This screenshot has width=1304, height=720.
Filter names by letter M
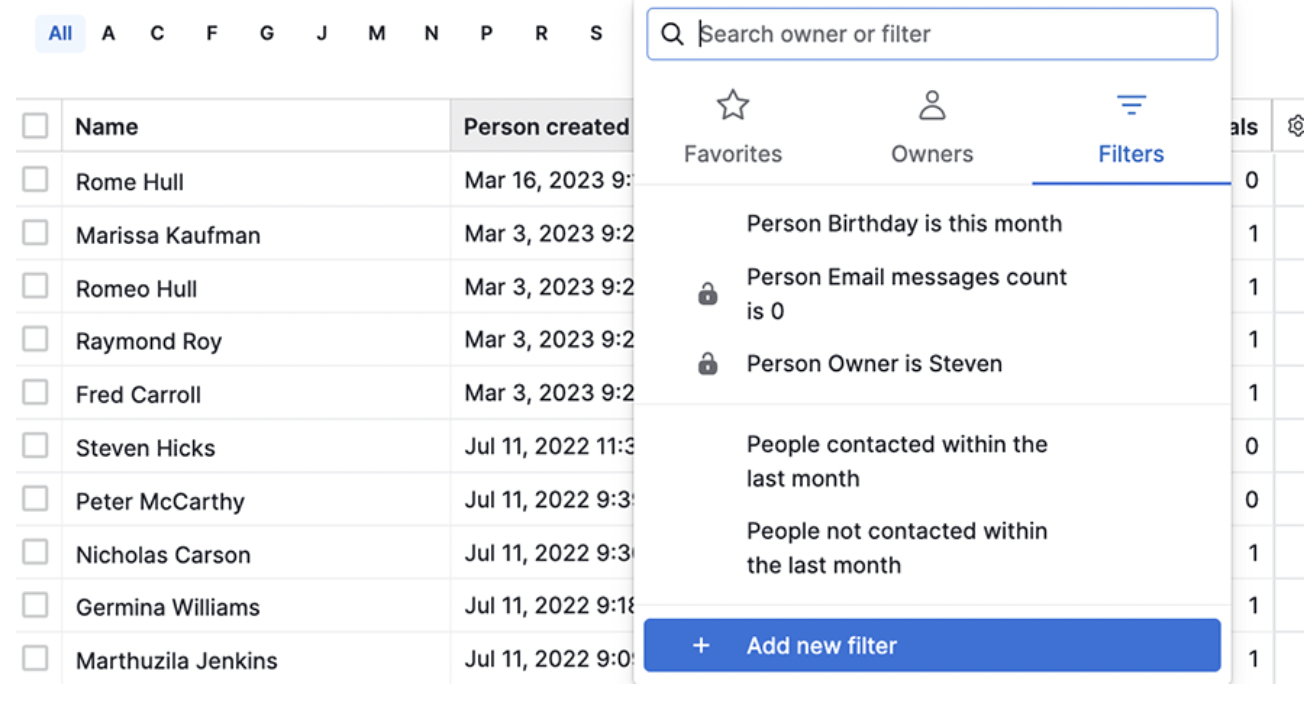coord(376,34)
